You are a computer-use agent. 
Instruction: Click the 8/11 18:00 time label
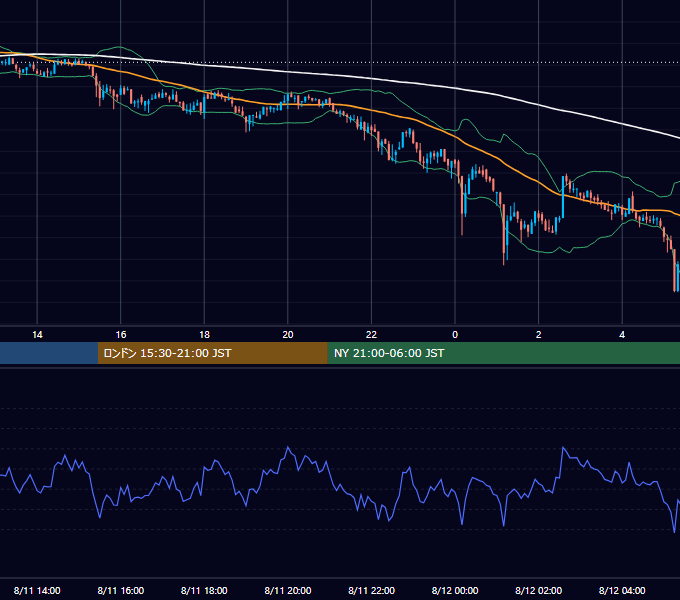[204, 590]
